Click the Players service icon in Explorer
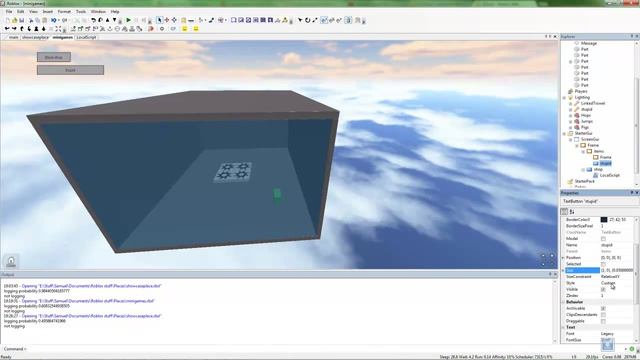Screen dimensions: 640x360 tap(571, 91)
